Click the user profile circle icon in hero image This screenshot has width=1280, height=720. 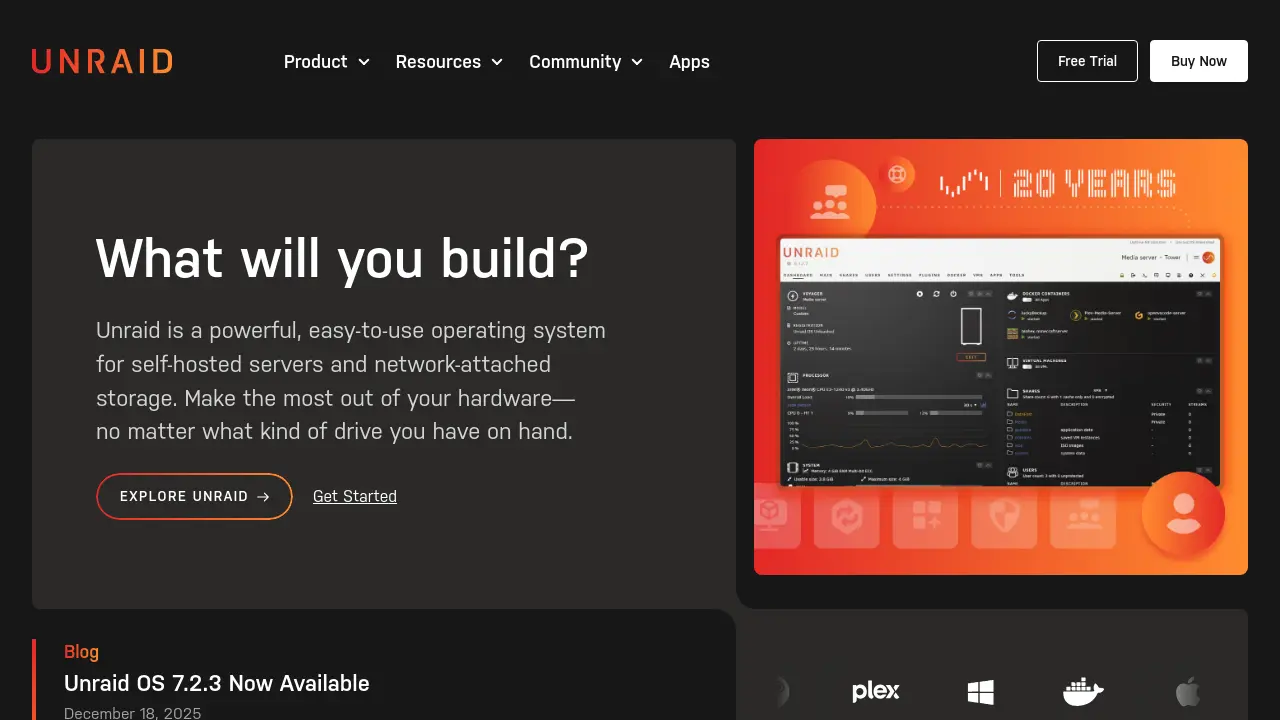click(x=1183, y=513)
